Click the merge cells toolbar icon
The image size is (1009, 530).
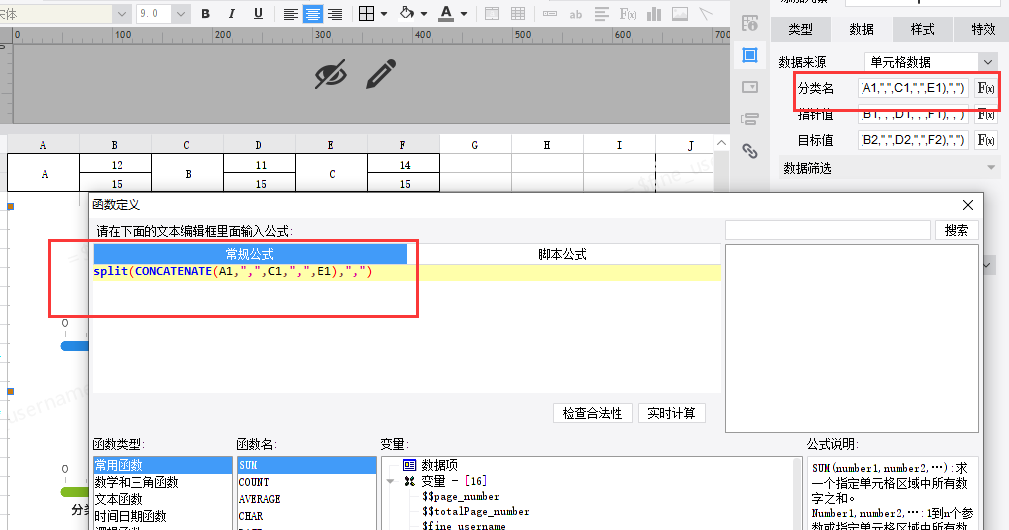click(x=492, y=14)
